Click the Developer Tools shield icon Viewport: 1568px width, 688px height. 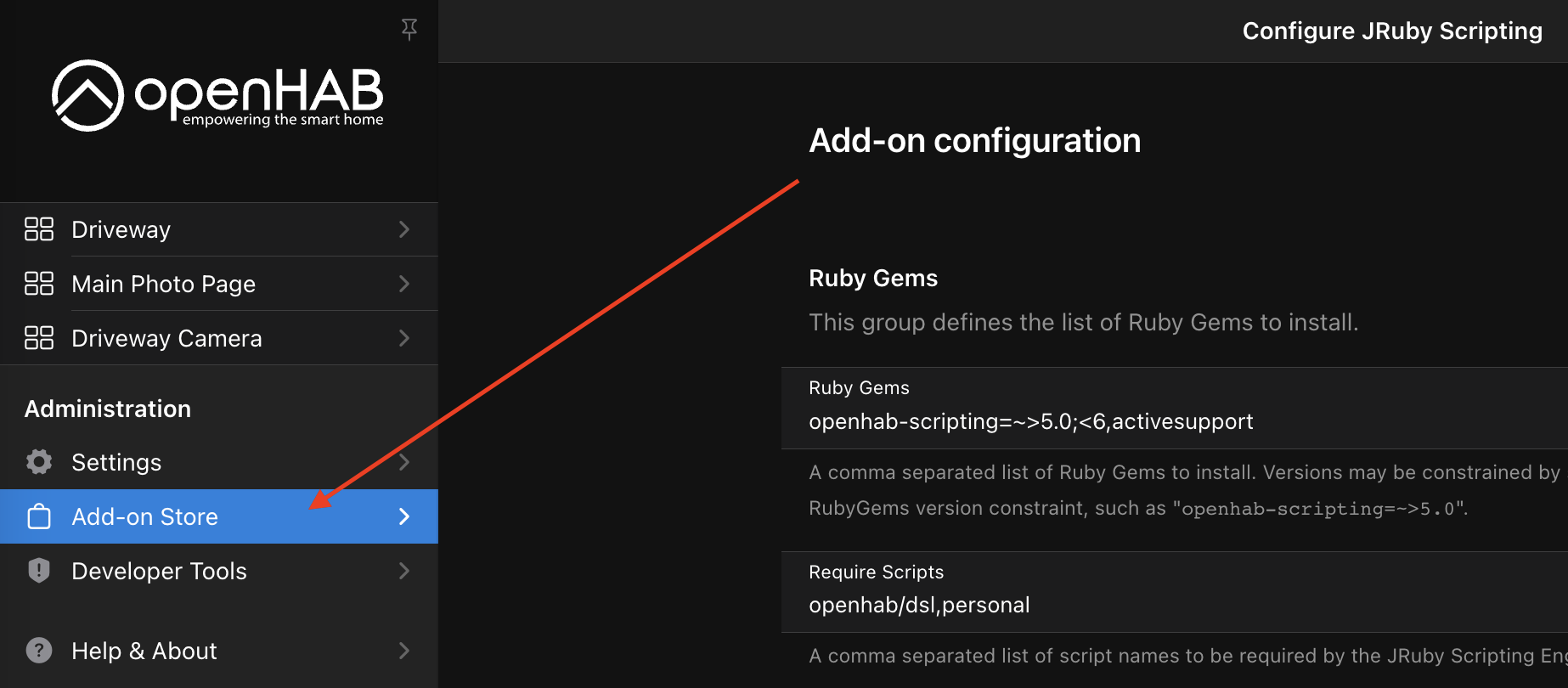[38, 570]
